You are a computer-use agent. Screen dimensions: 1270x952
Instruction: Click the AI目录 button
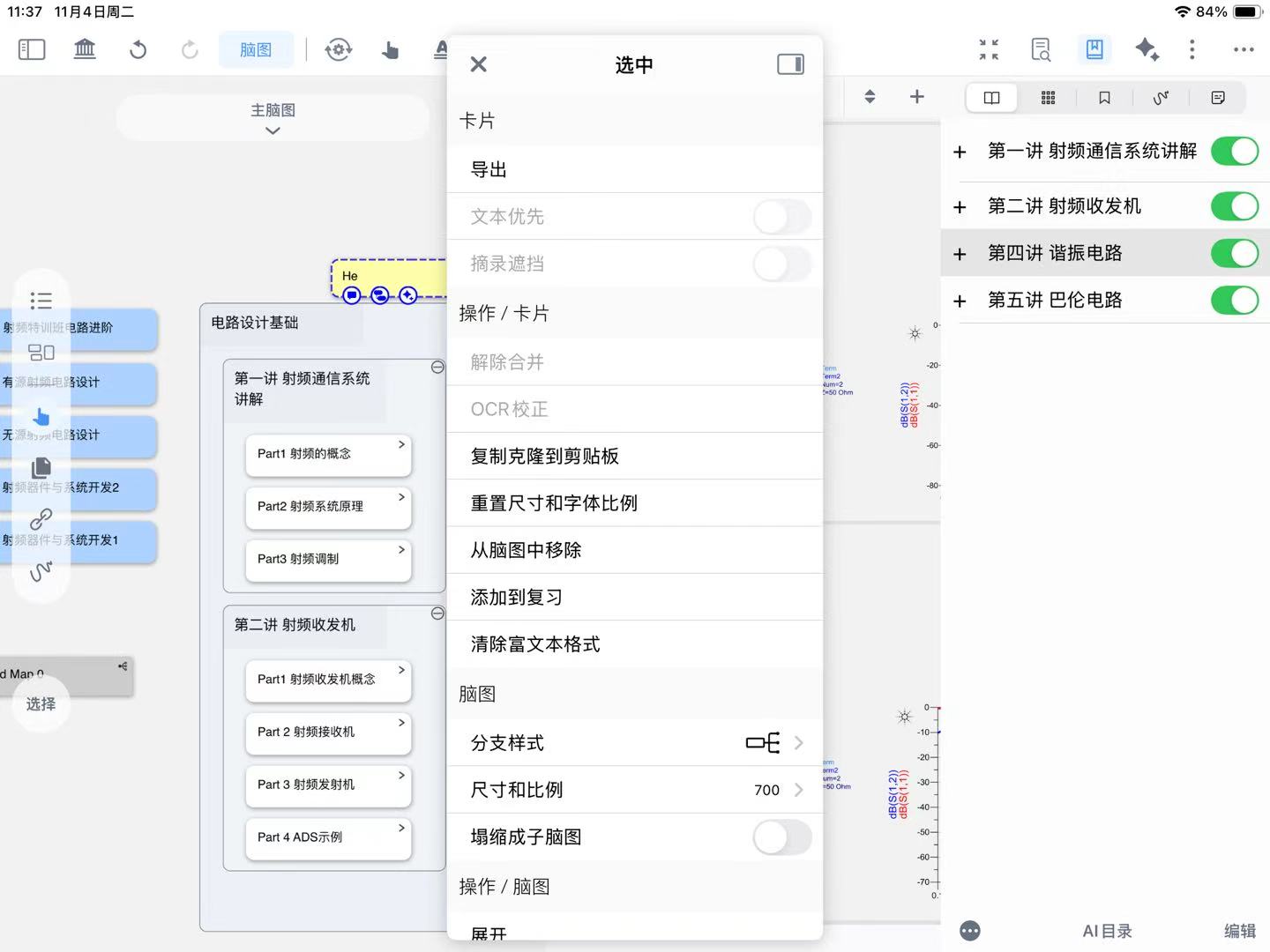1107,931
